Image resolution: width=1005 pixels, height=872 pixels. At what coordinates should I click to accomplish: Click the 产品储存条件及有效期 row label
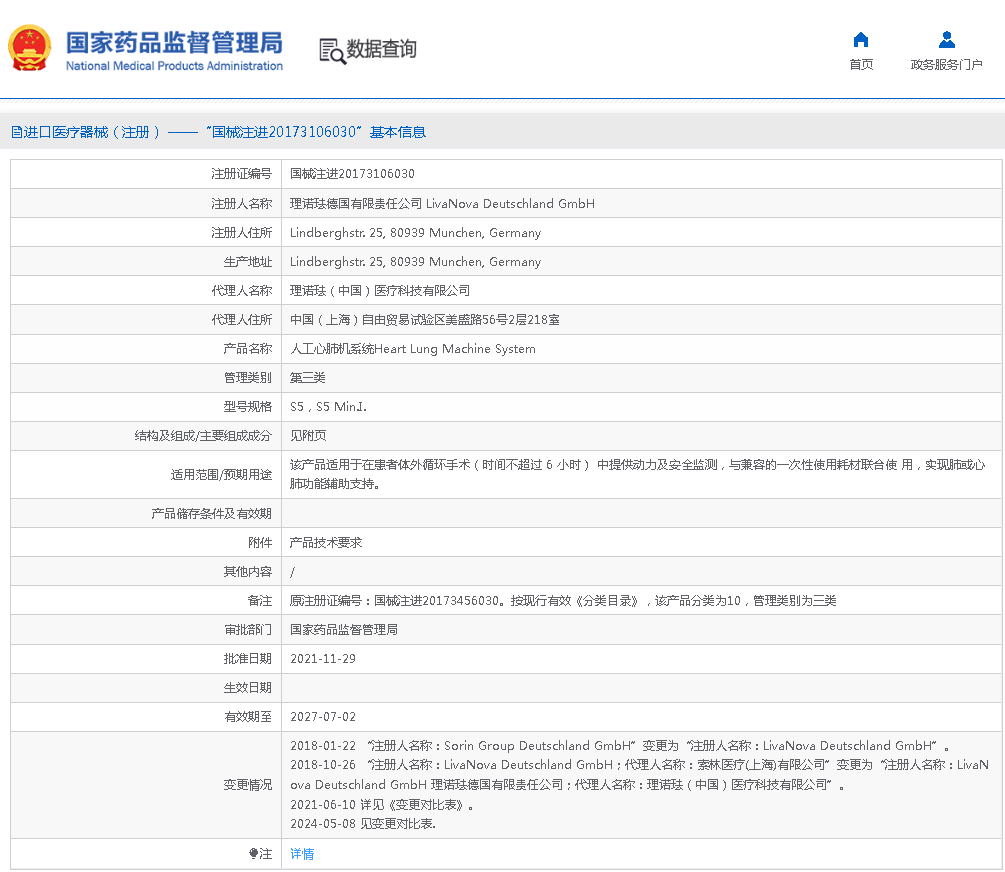click(x=212, y=514)
